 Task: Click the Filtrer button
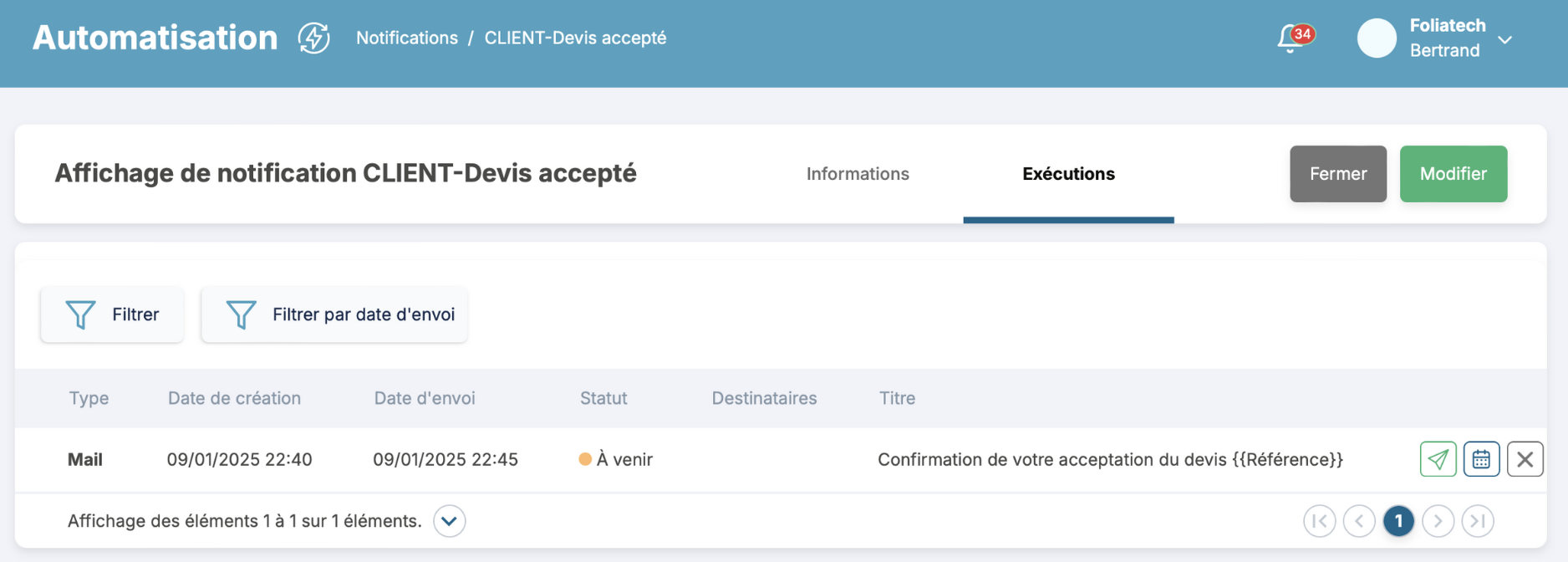point(112,314)
